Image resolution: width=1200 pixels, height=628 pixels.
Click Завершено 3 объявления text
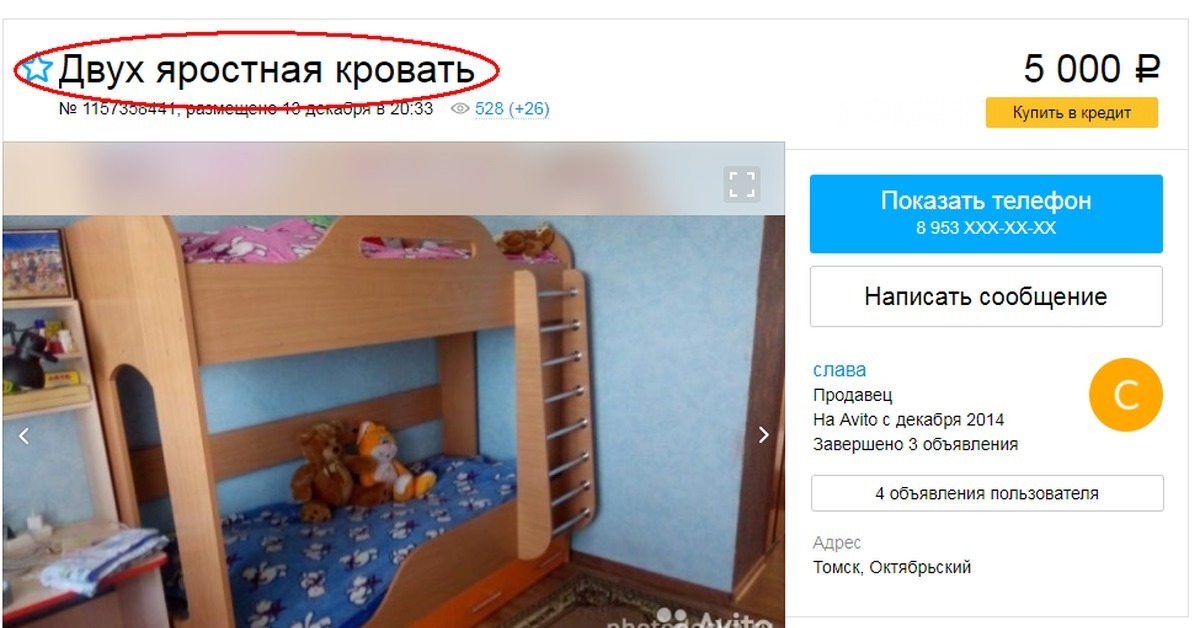(916, 444)
